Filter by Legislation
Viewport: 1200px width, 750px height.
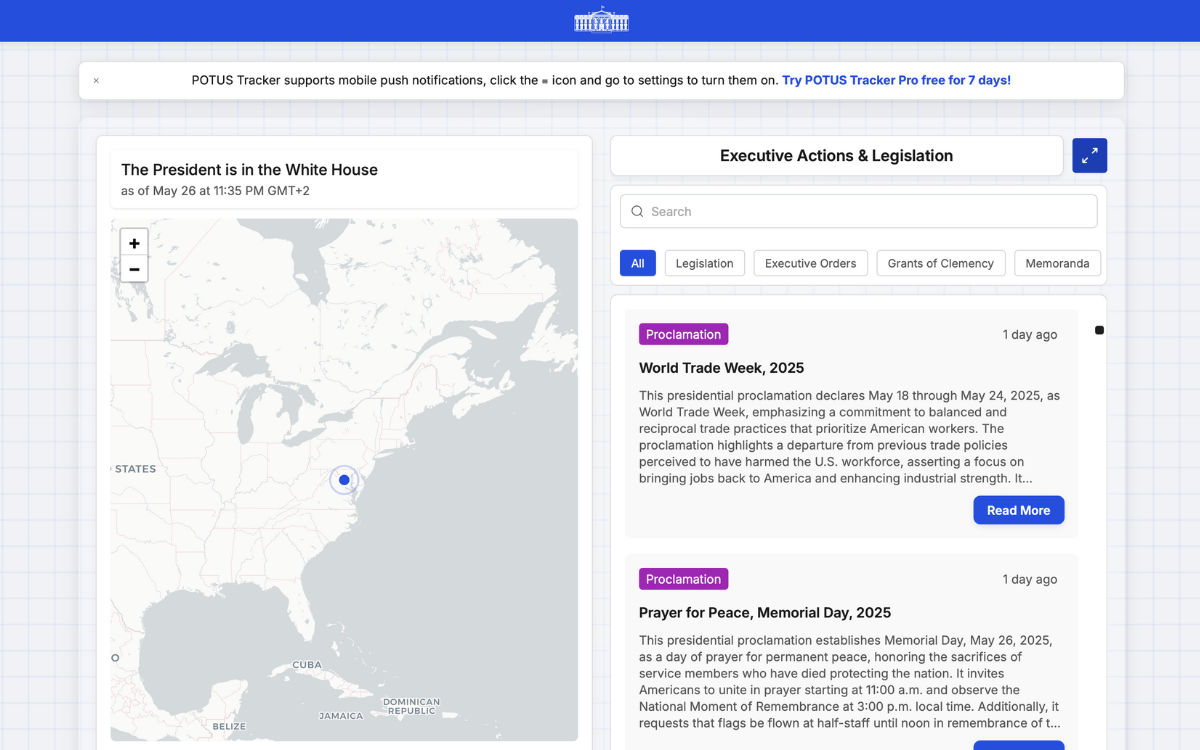point(704,263)
